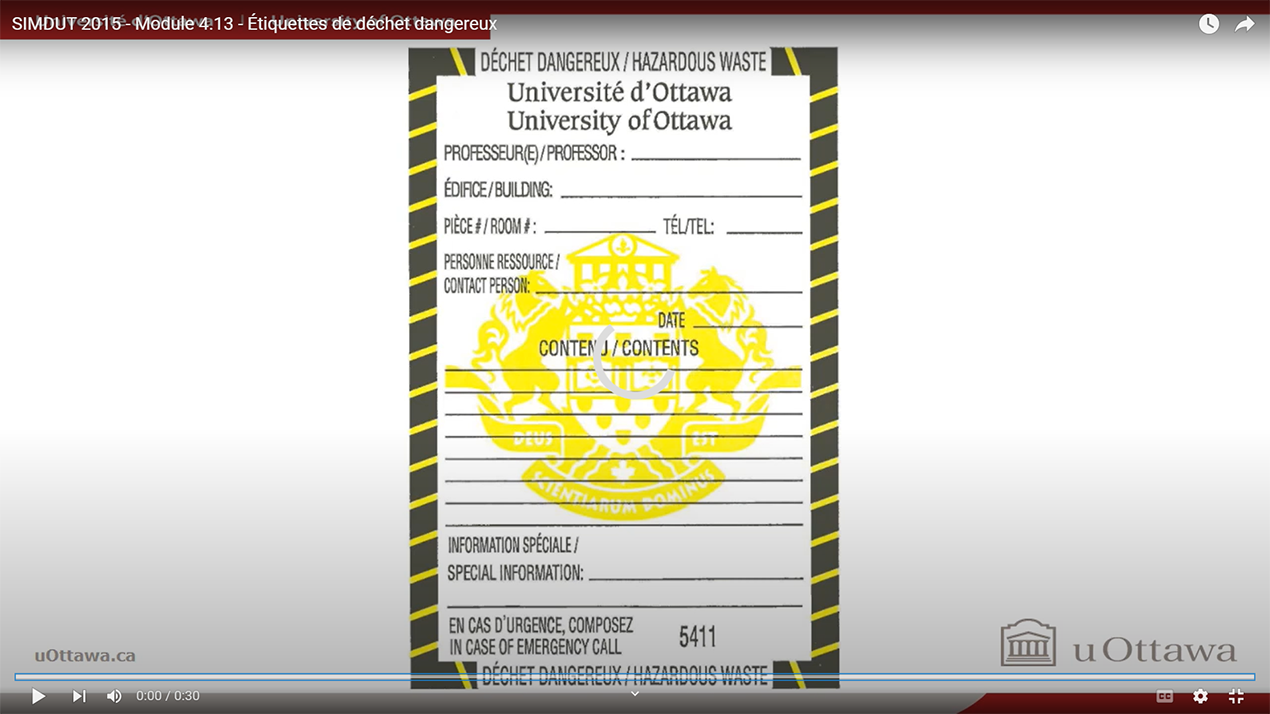The image size is (1270, 714).
Task: Click the video progress bar at its midpoint
Action: [x=634, y=677]
